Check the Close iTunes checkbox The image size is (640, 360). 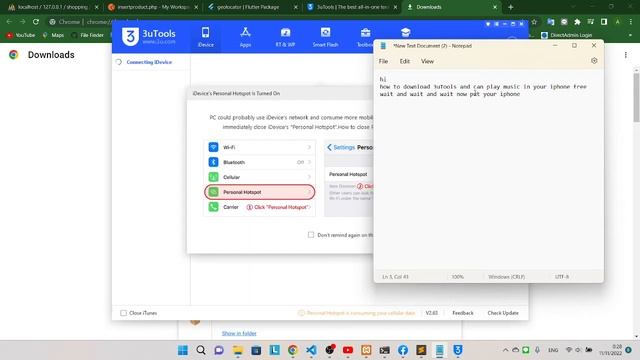(123, 313)
